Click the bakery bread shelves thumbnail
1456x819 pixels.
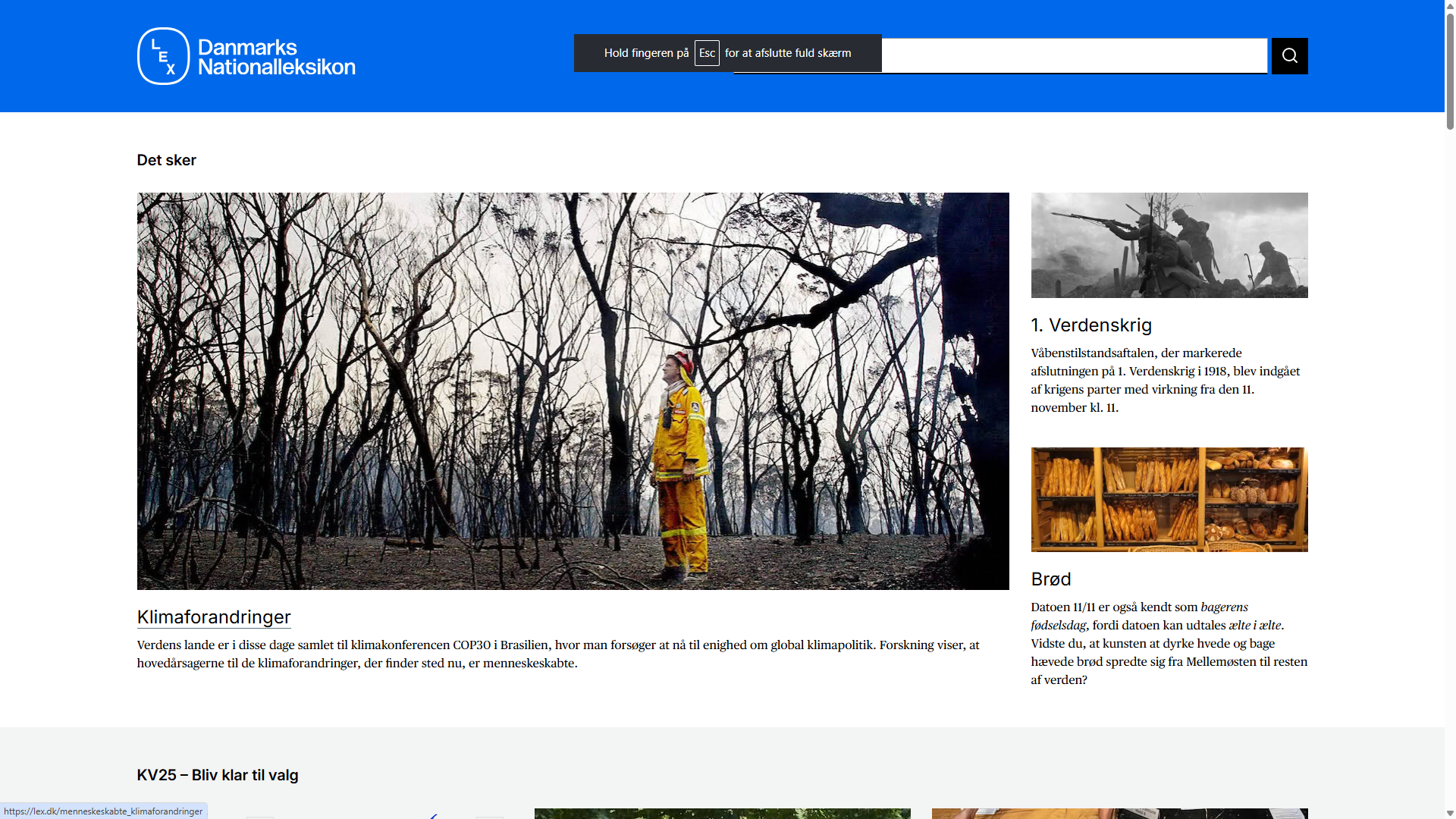tap(1169, 499)
